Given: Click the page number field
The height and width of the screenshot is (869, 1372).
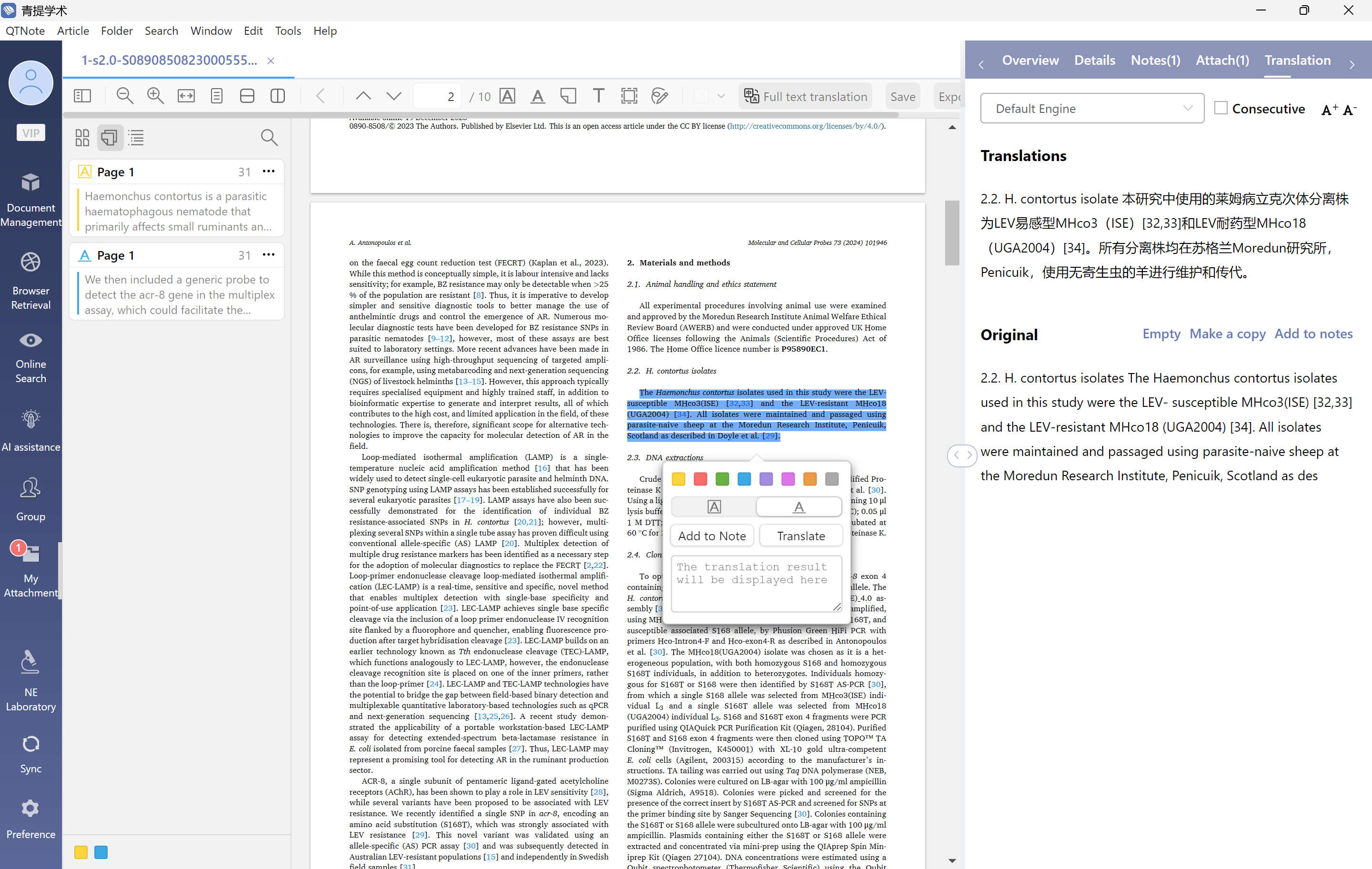Looking at the screenshot, I should (438, 96).
